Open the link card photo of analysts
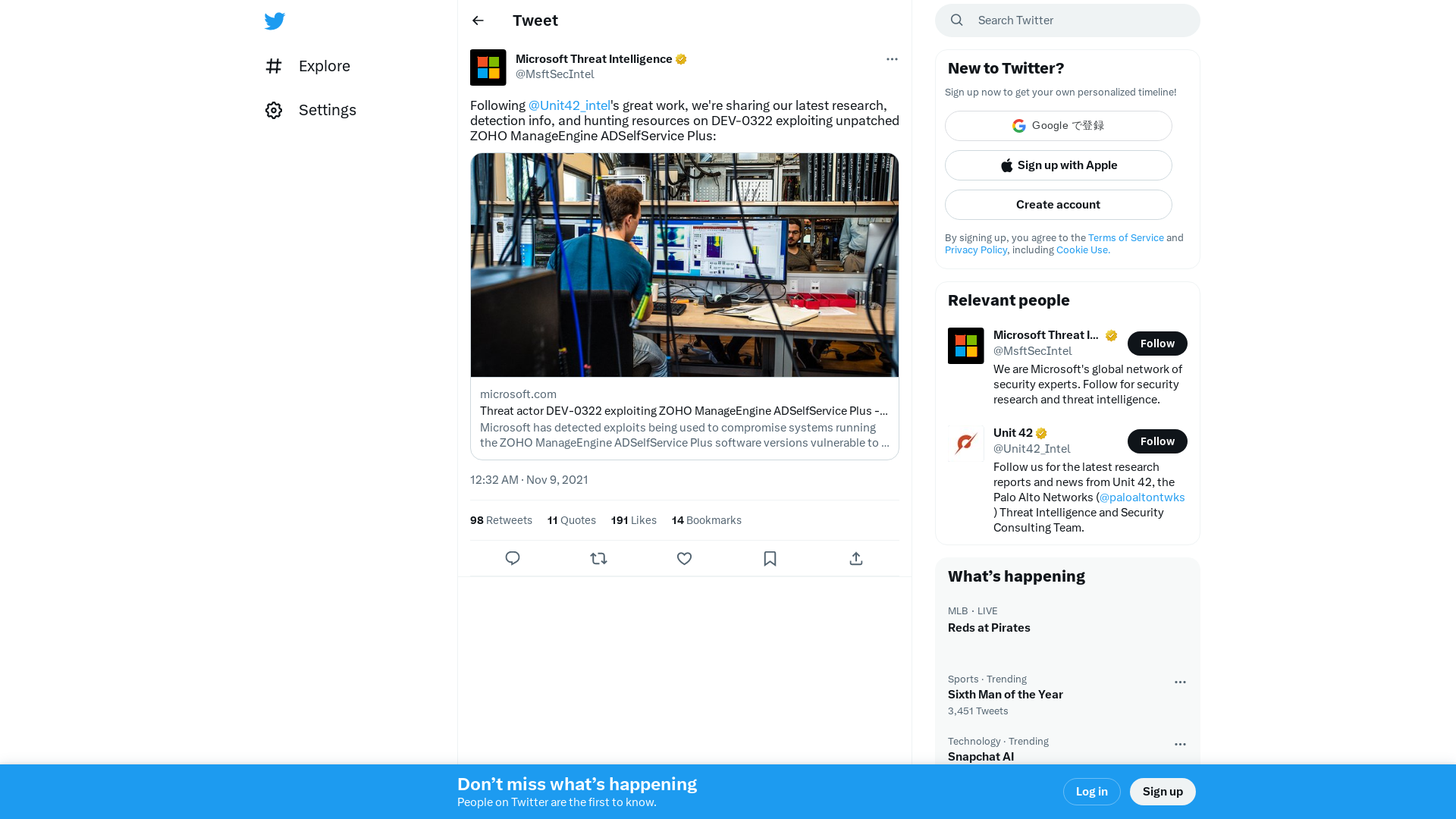The image size is (1456, 819). point(685,265)
